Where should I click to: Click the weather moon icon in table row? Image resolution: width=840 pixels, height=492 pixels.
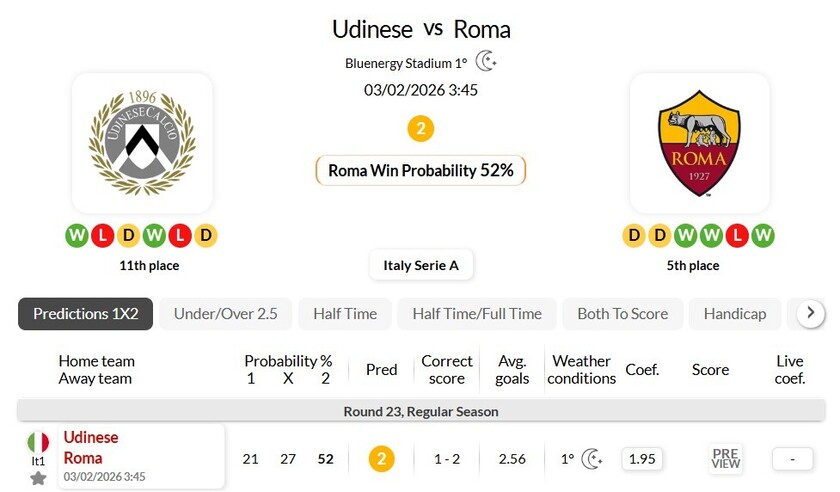[x=593, y=459]
